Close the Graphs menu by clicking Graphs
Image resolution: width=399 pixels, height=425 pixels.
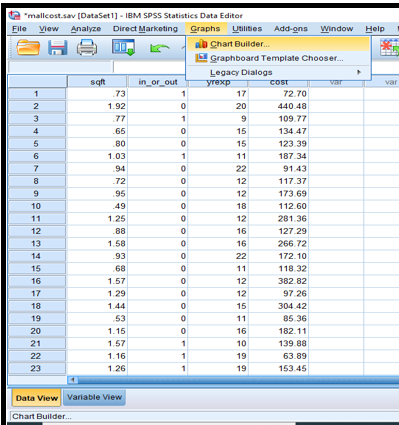pyautogui.click(x=205, y=29)
